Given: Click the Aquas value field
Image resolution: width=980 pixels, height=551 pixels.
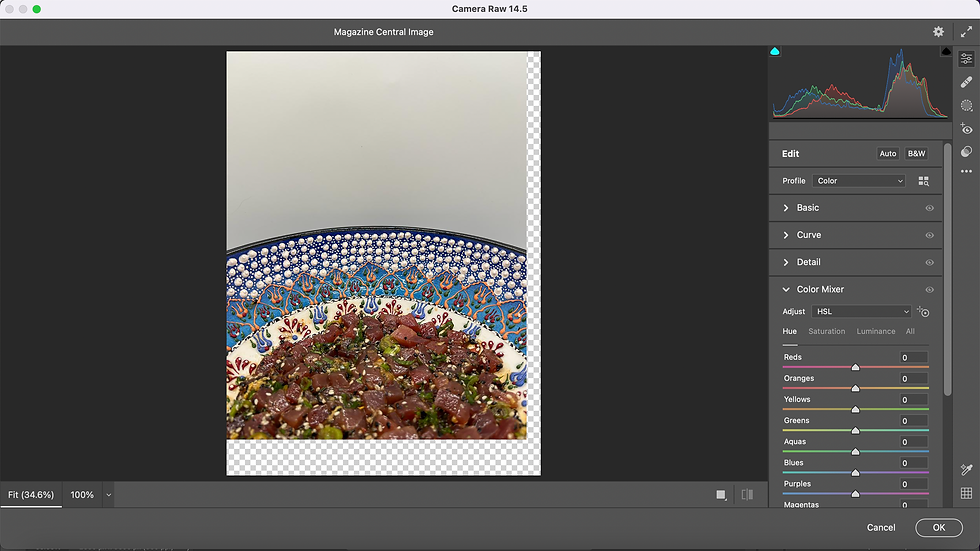Looking at the screenshot, I should [914, 442].
